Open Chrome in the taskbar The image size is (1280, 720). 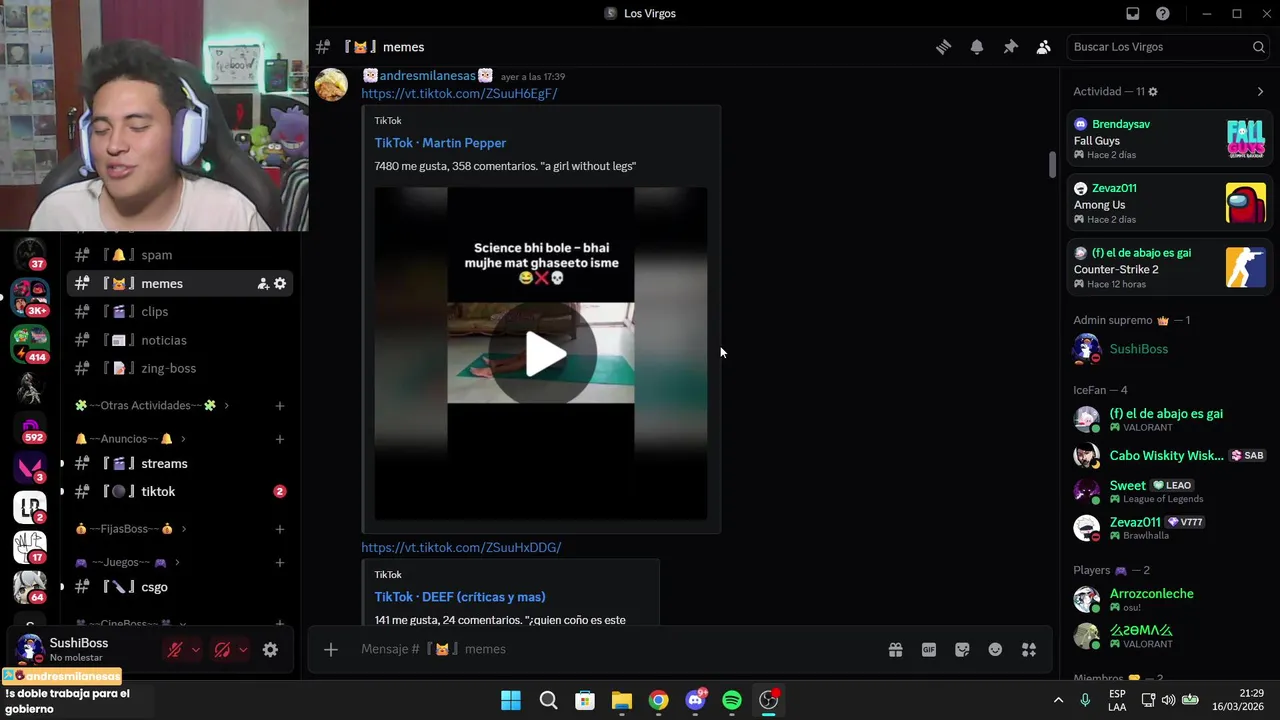[658, 700]
